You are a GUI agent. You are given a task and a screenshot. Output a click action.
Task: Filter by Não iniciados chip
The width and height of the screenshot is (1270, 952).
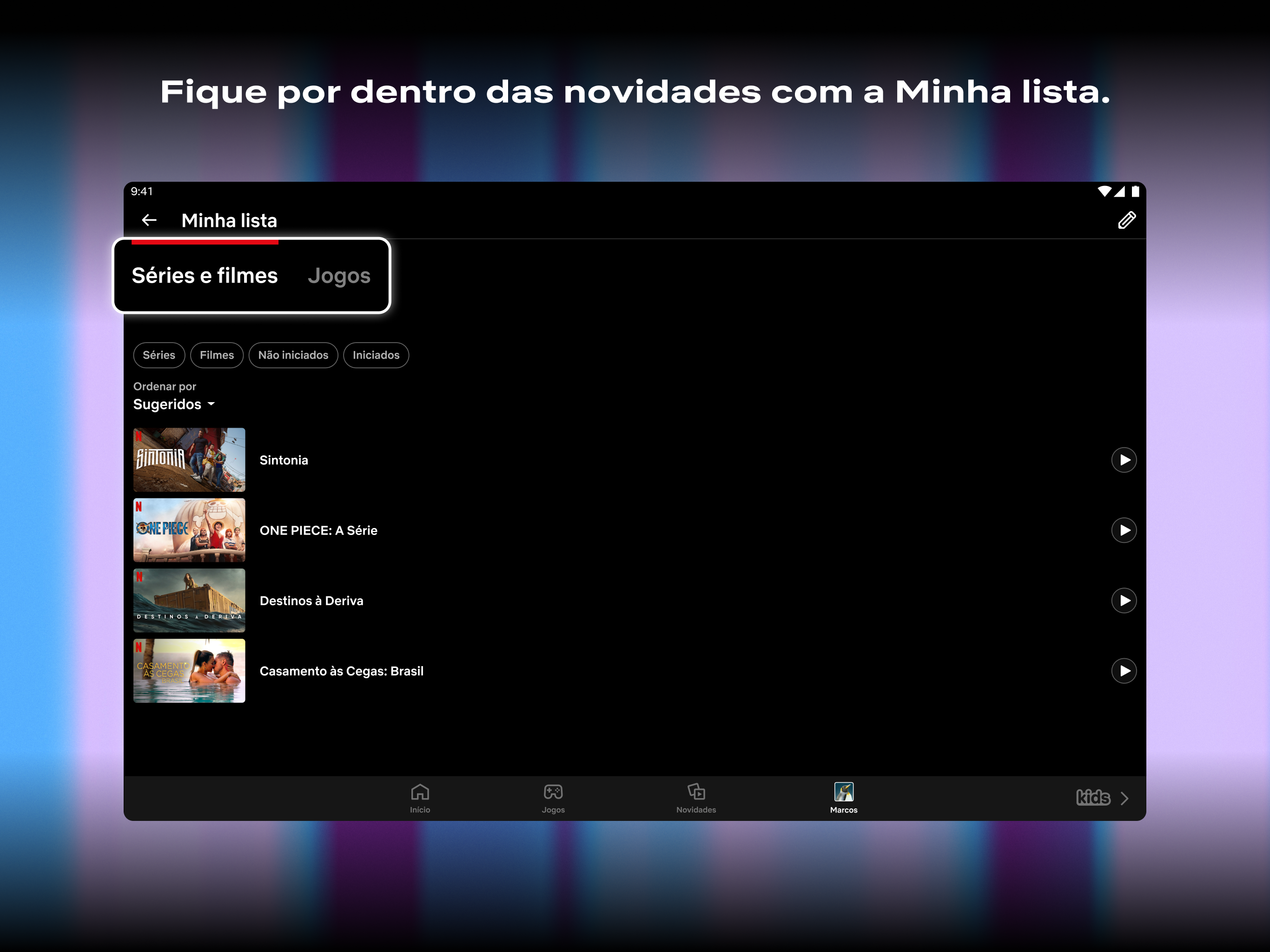[293, 355]
